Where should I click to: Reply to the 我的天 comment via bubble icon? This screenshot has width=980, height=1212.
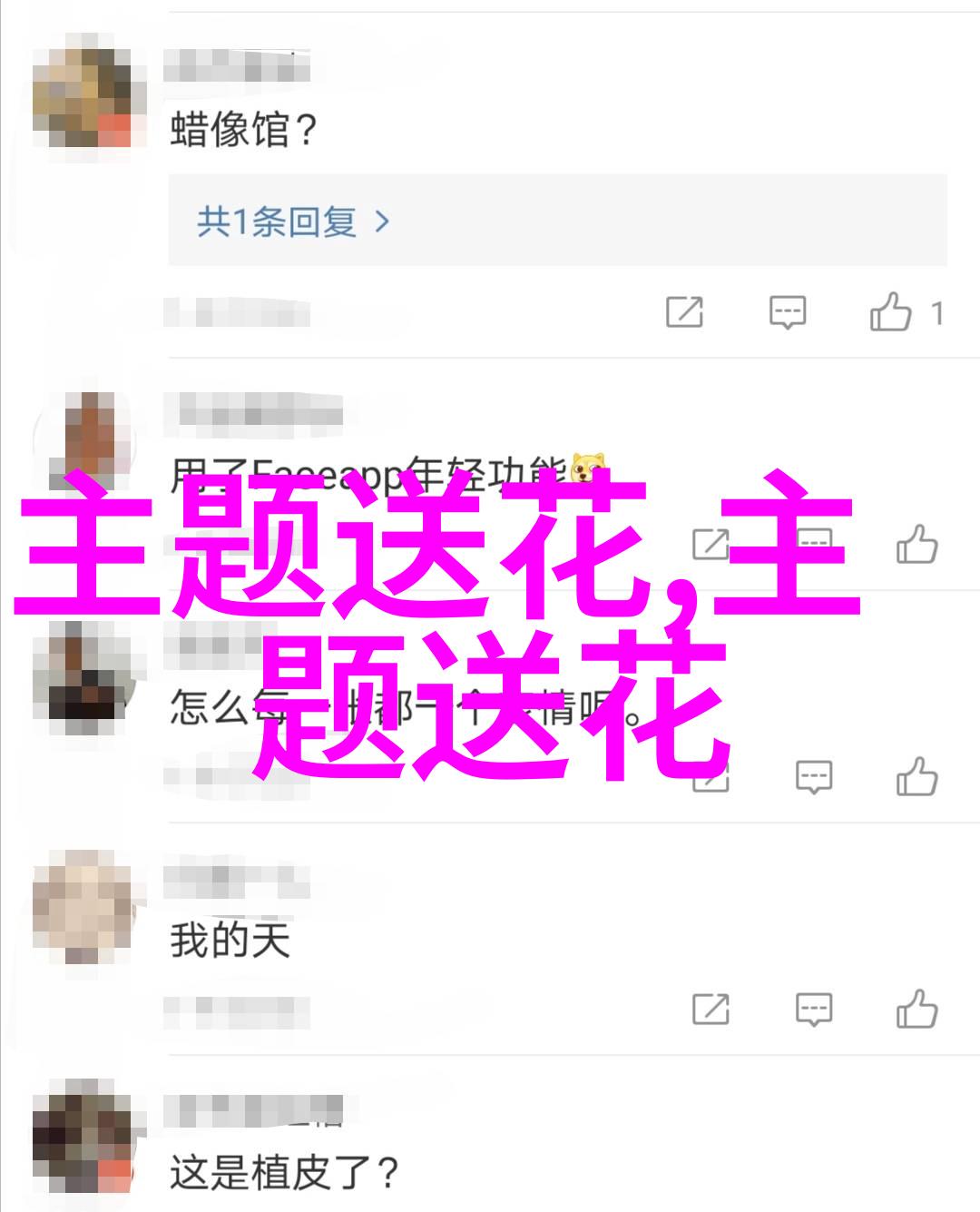click(x=814, y=1009)
